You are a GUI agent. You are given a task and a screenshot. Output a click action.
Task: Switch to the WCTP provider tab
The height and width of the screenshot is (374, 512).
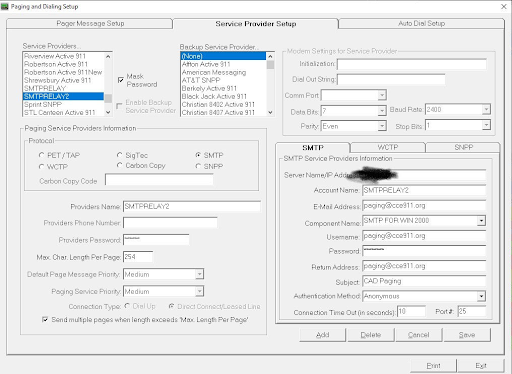(388, 147)
